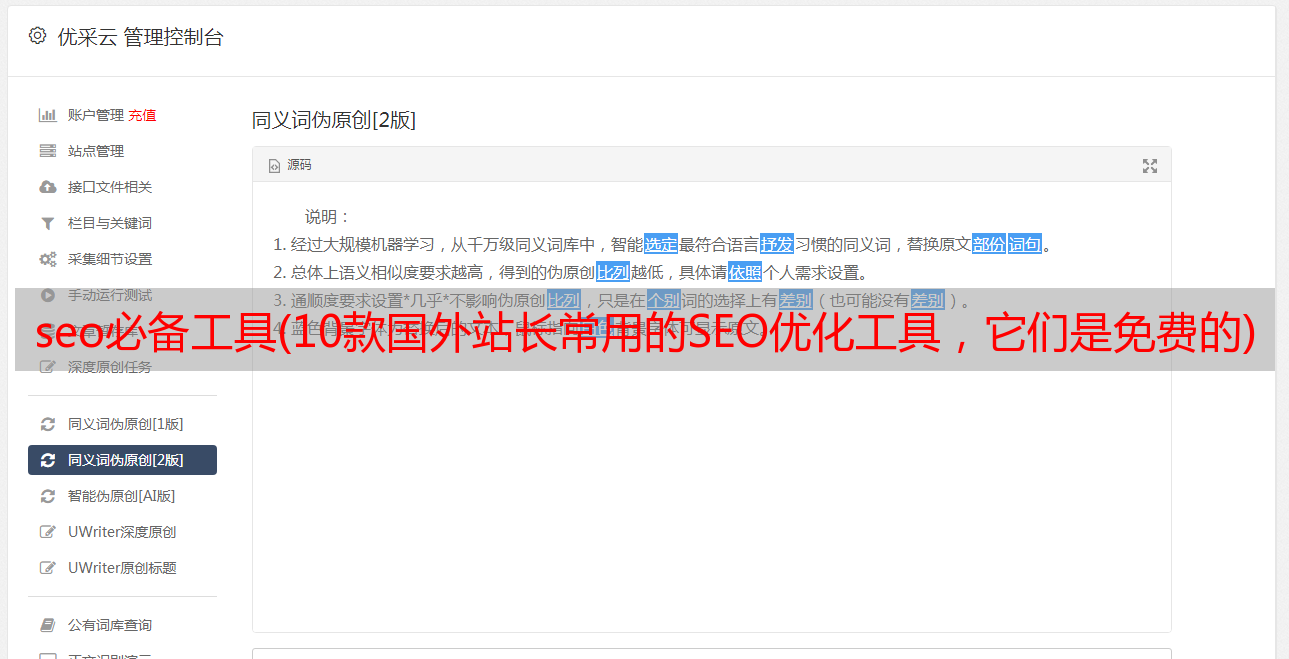1289x659 pixels.
Task: Open the 源码 source code view
Action: pos(291,165)
